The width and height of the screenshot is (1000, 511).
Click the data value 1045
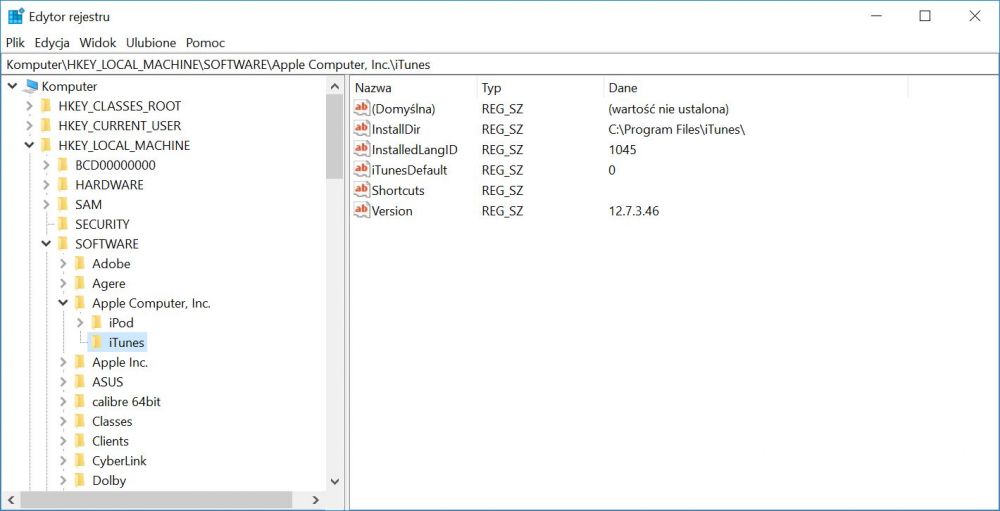622,149
